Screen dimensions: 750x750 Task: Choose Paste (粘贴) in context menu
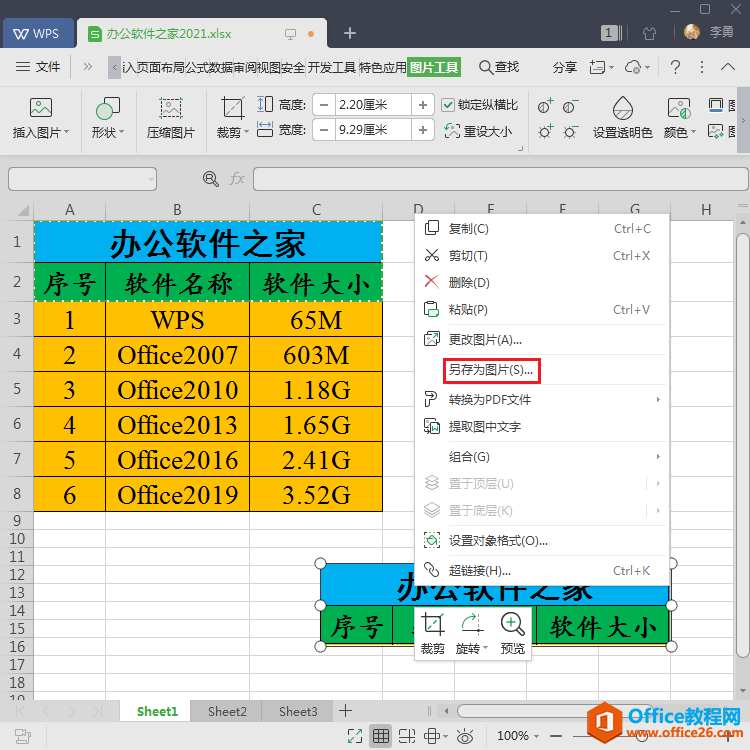[542, 310]
